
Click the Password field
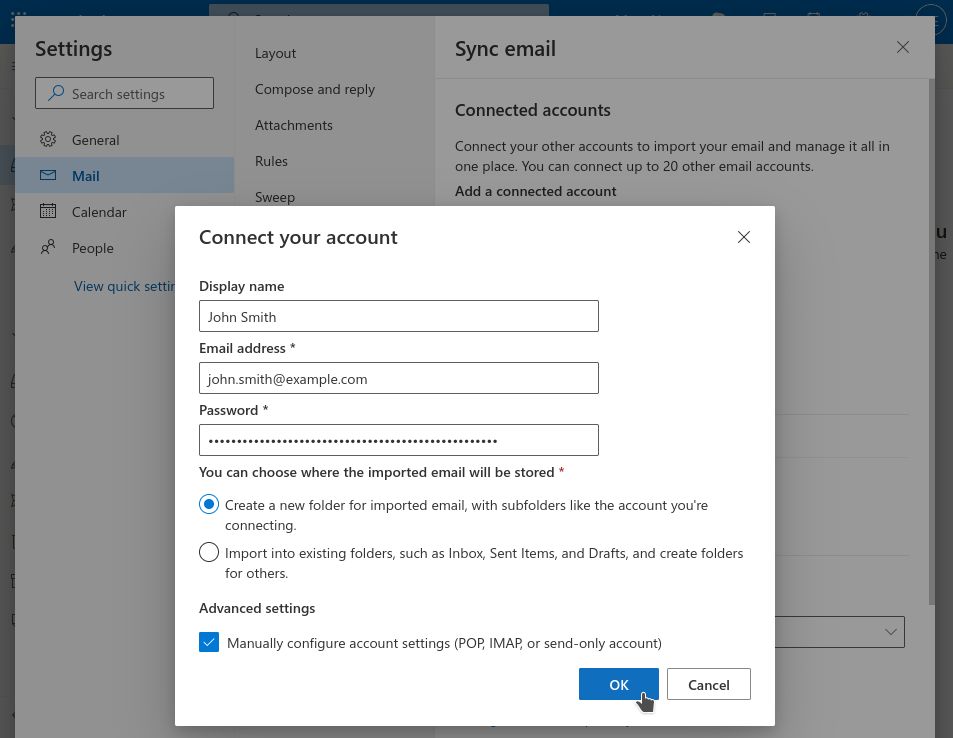click(x=398, y=440)
